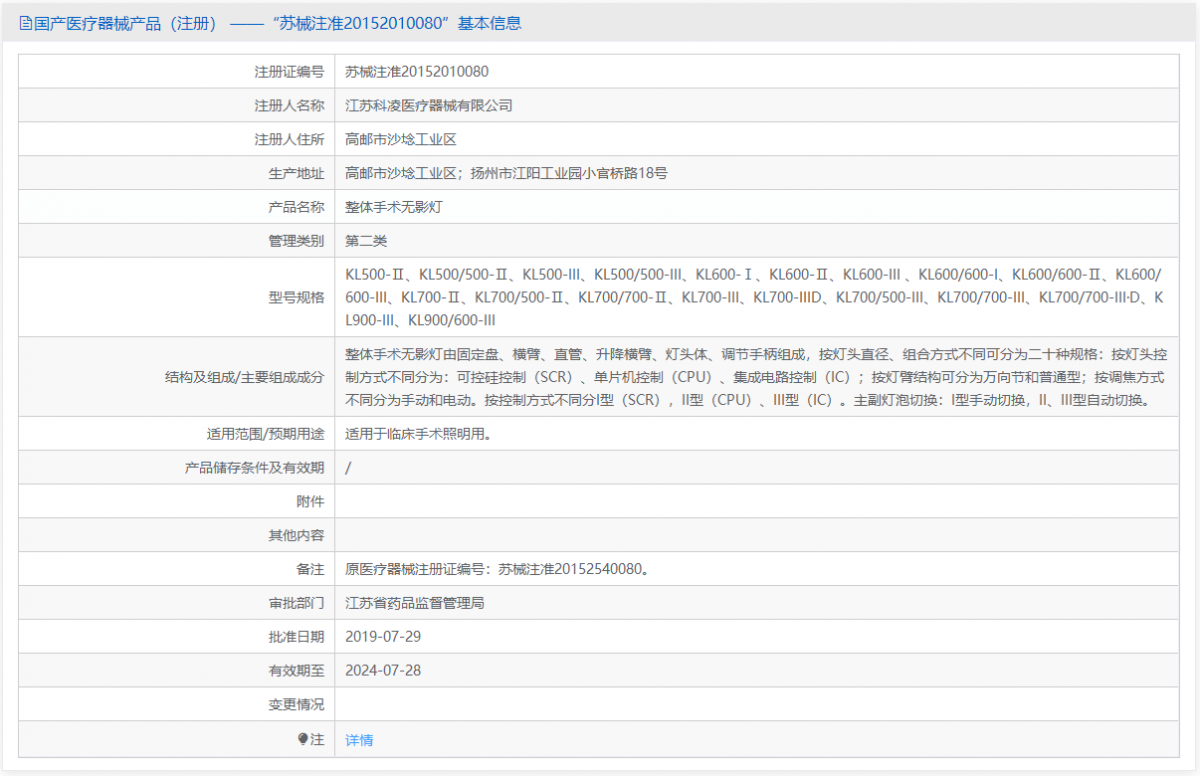Click the page title containing 苏械注准20152010080 基本信息
The height and width of the screenshot is (776, 1200).
[278, 23]
